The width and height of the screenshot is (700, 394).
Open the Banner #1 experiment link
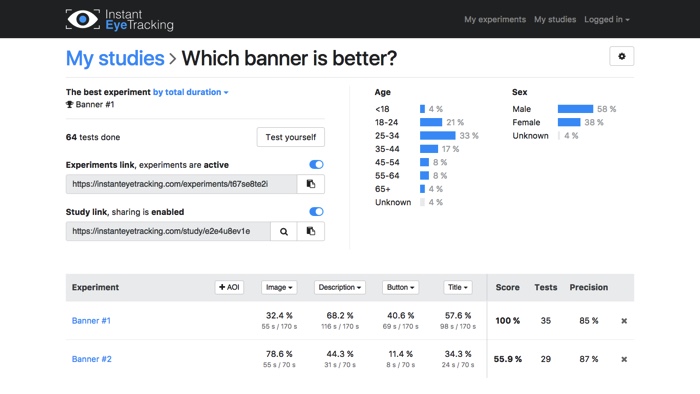[91, 321]
